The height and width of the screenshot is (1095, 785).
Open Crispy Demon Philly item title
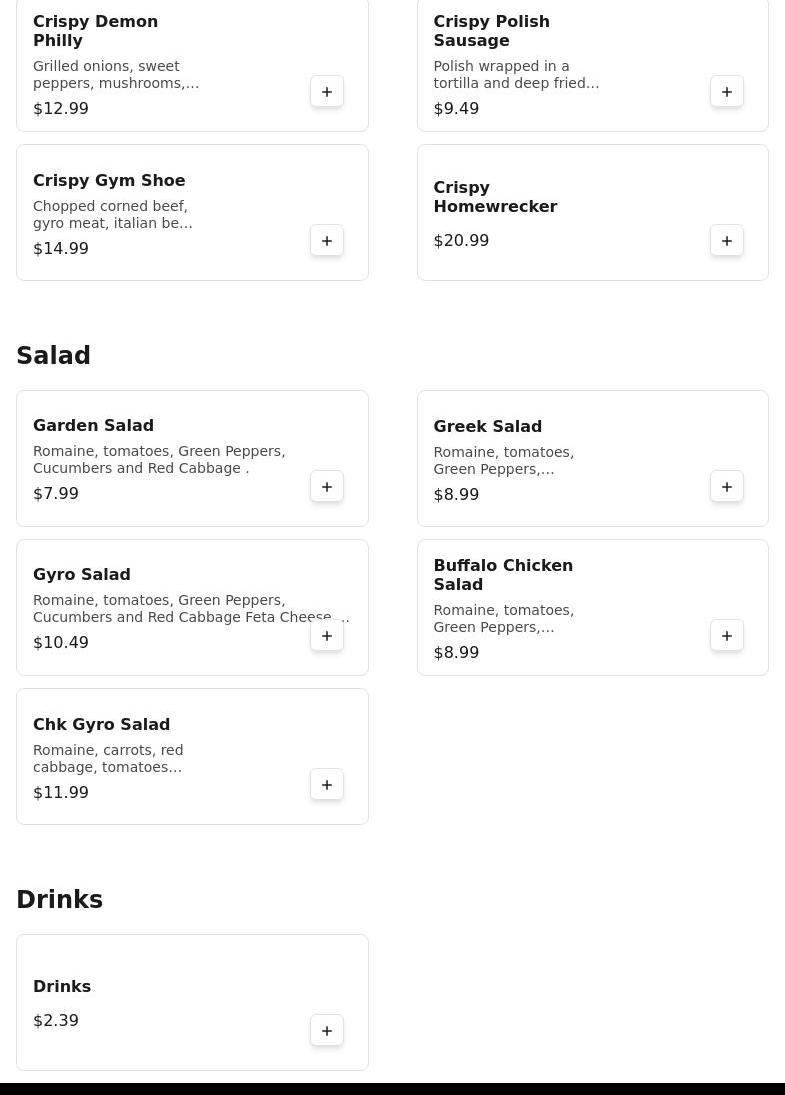point(96,31)
